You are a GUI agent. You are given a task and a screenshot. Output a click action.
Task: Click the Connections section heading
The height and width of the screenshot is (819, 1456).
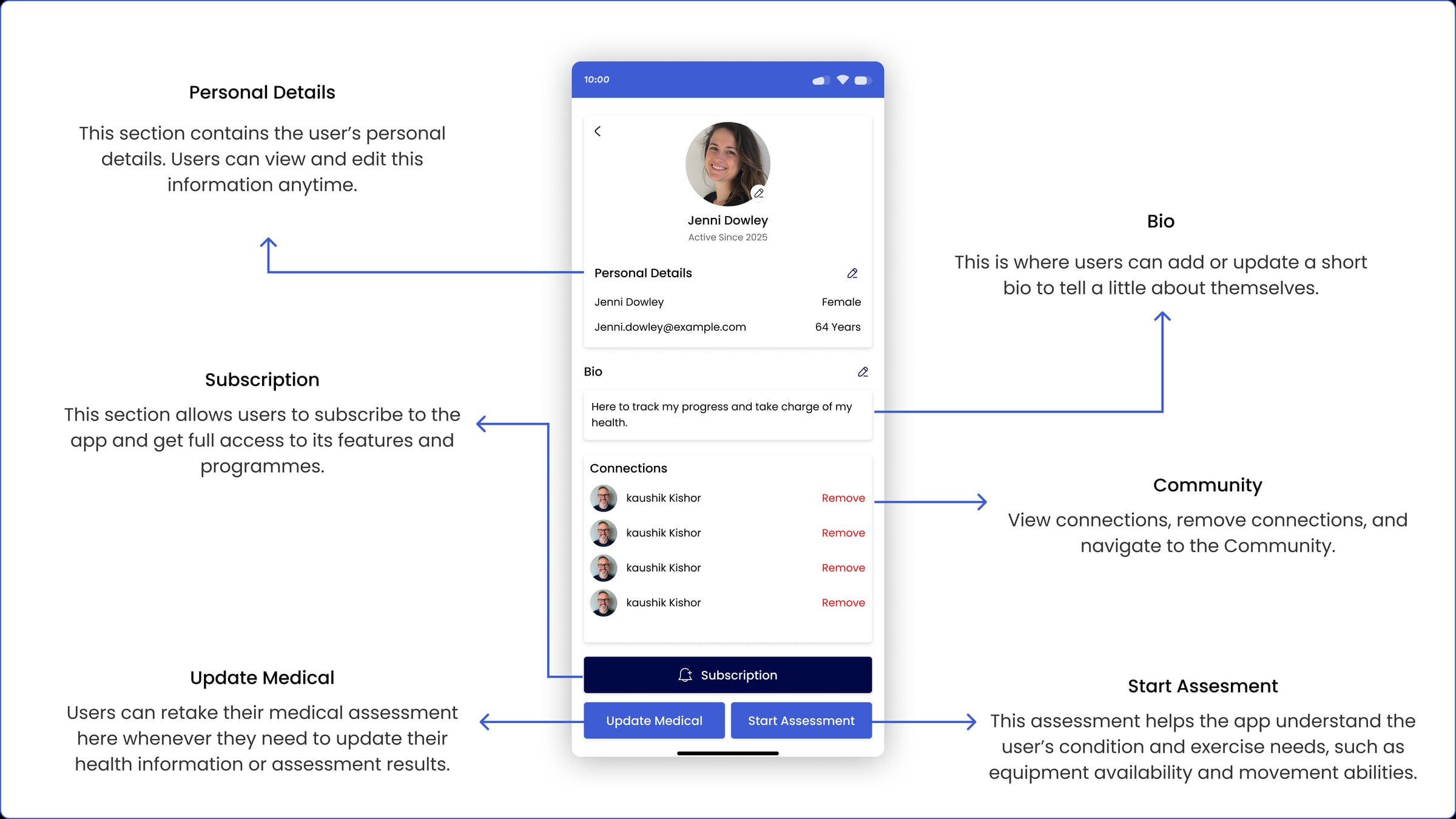coord(628,468)
